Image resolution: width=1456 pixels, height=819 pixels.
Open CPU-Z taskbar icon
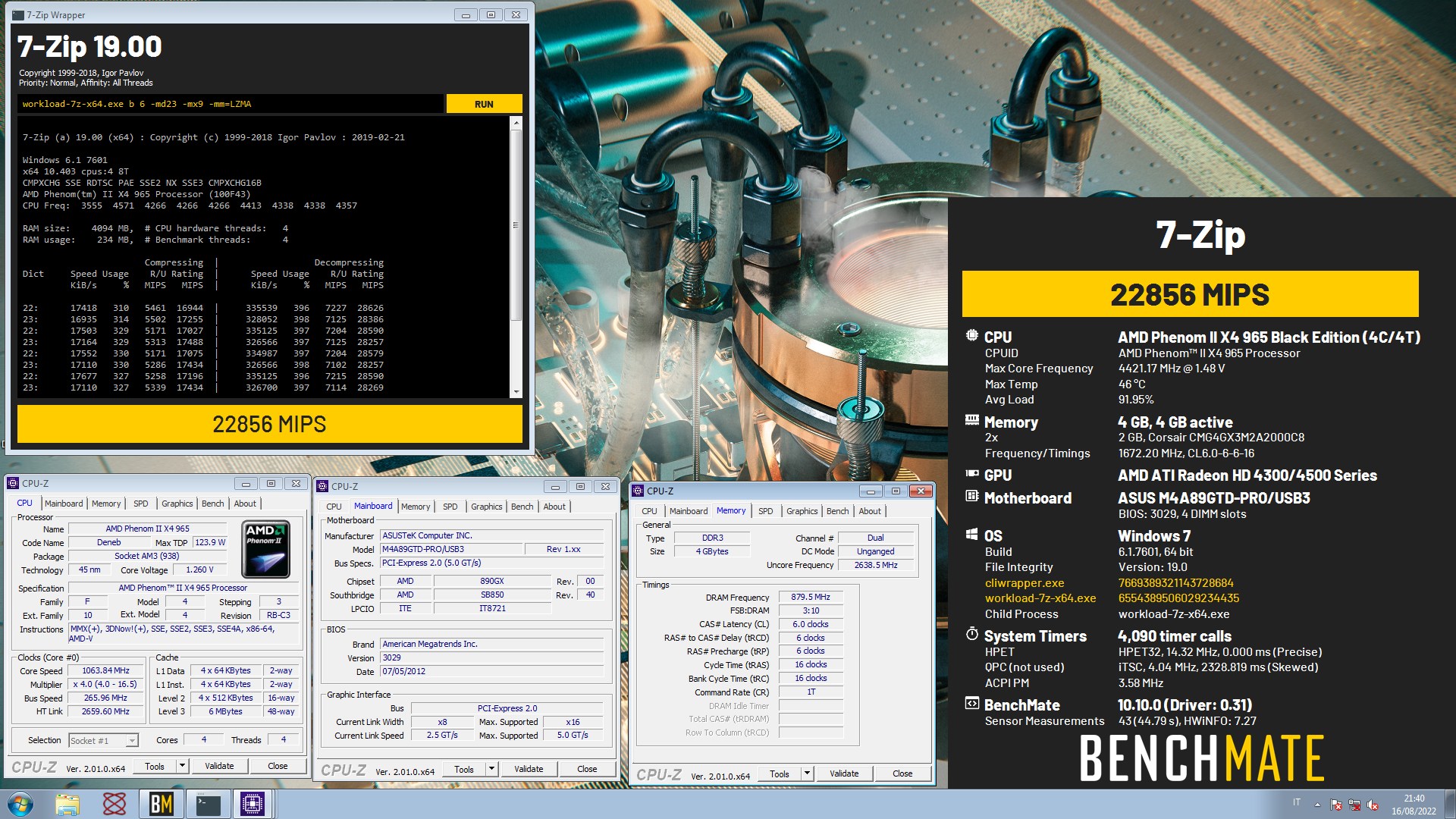coord(253,804)
